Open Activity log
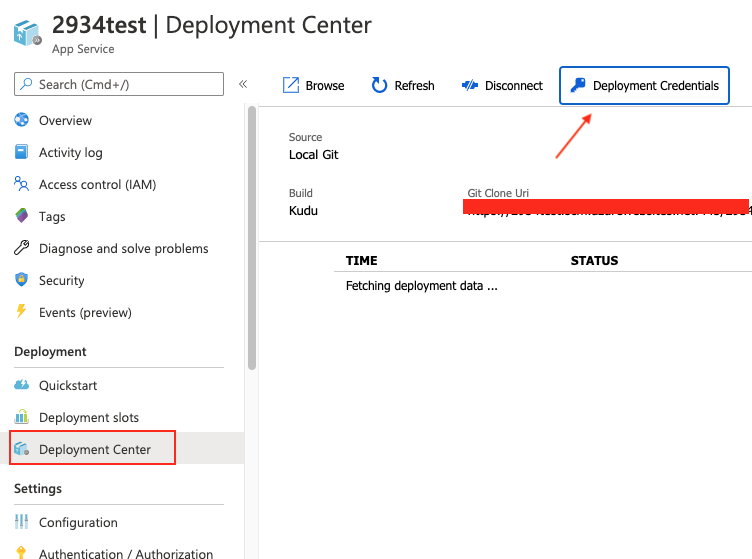752x559 pixels. pos(70,152)
